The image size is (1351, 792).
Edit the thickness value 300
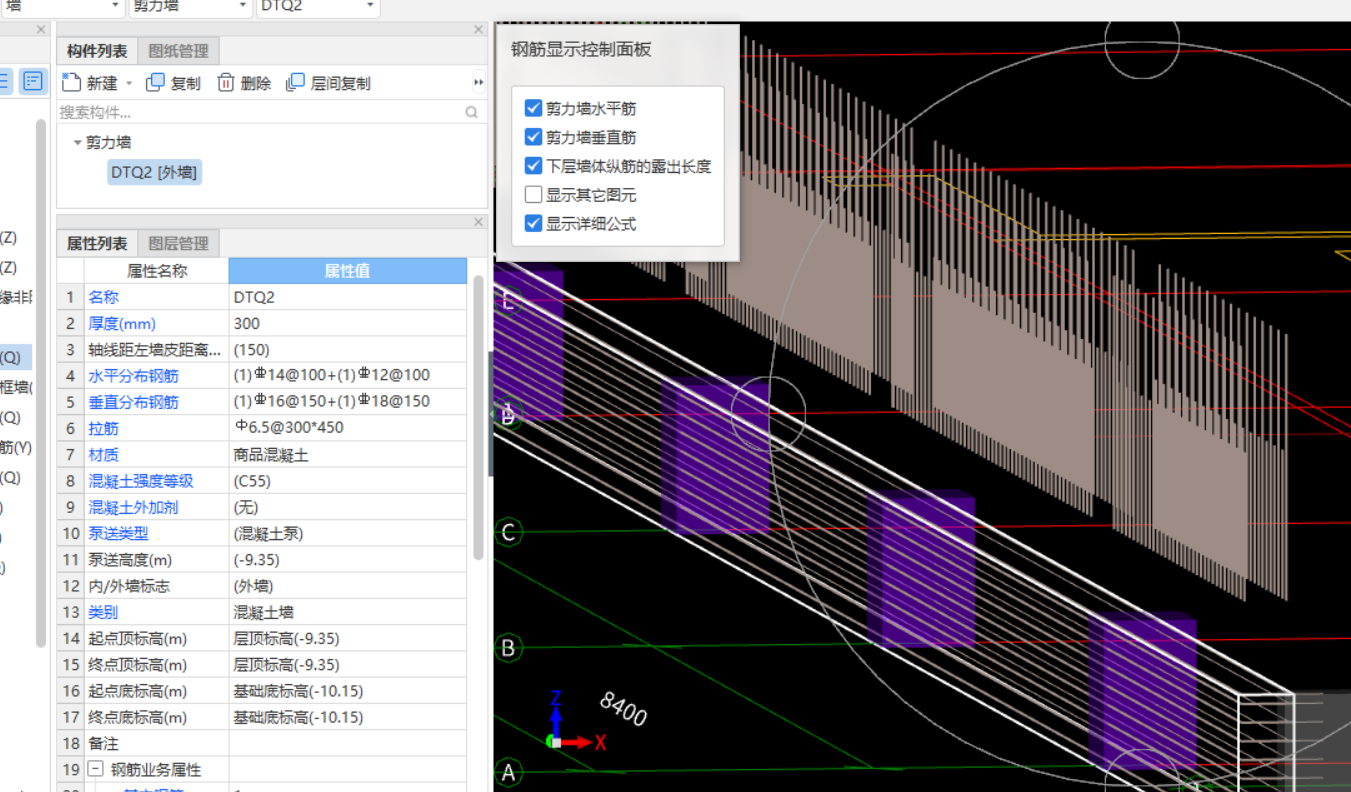pyautogui.click(x=348, y=324)
